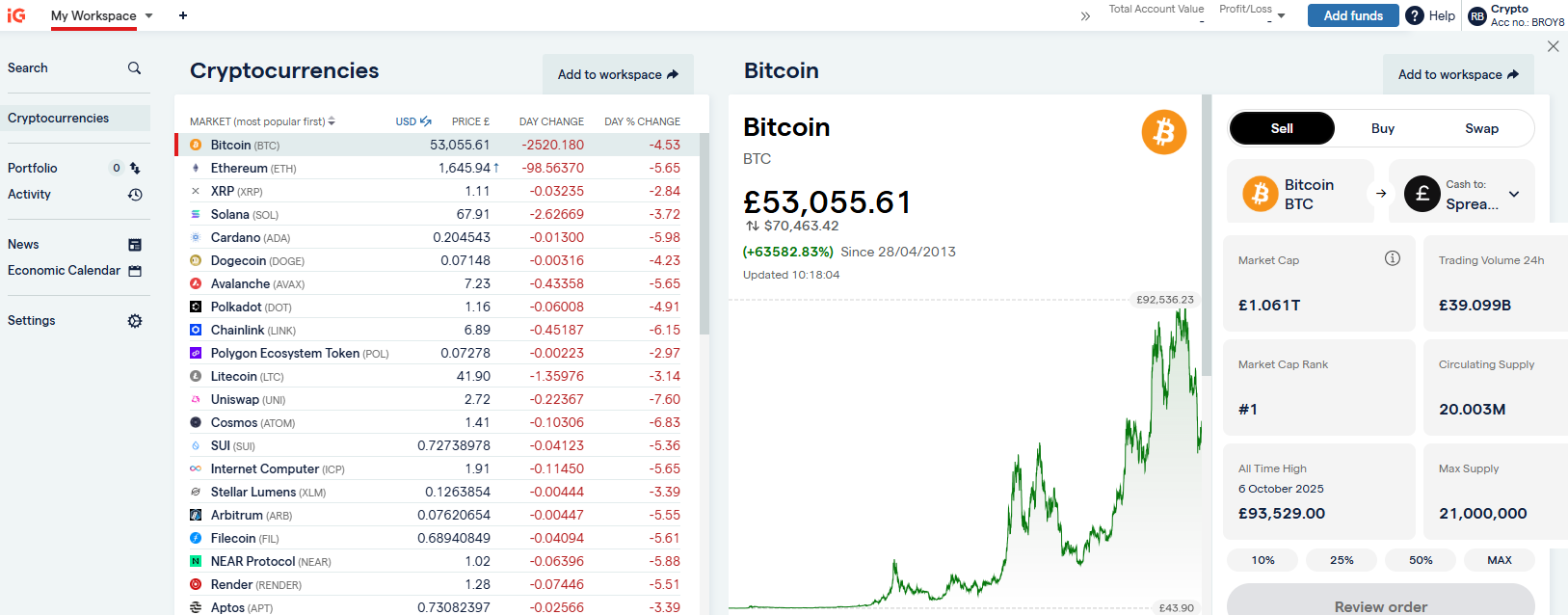Click the Bitcoin coin icon in list

(196, 146)
